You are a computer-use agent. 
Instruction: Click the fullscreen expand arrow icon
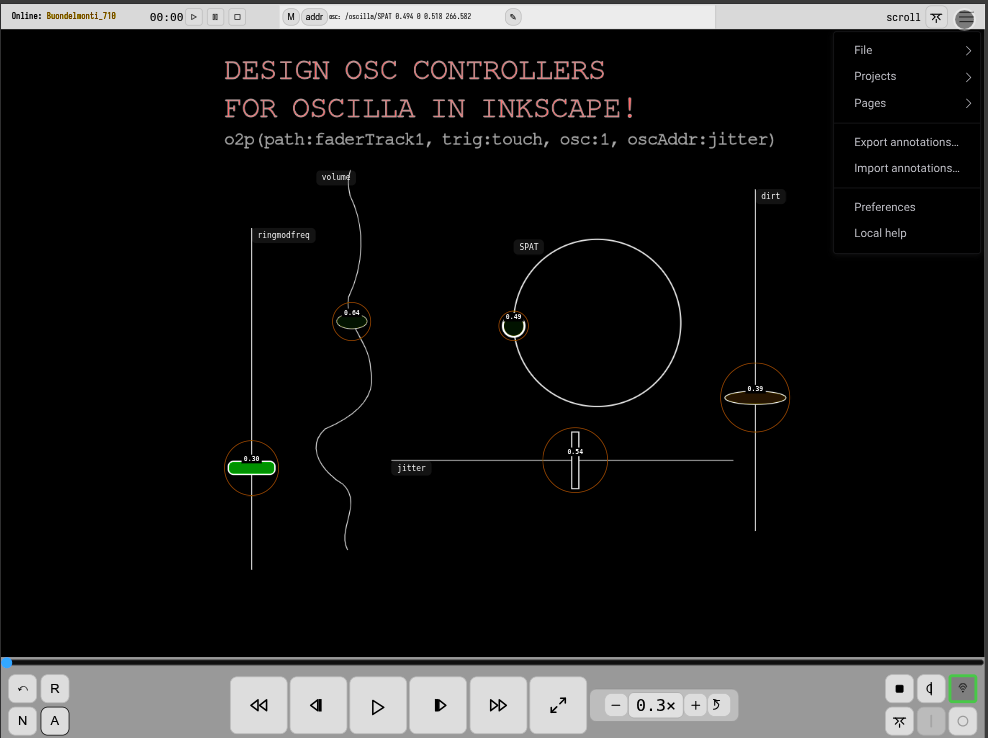[x=558, y=705]
